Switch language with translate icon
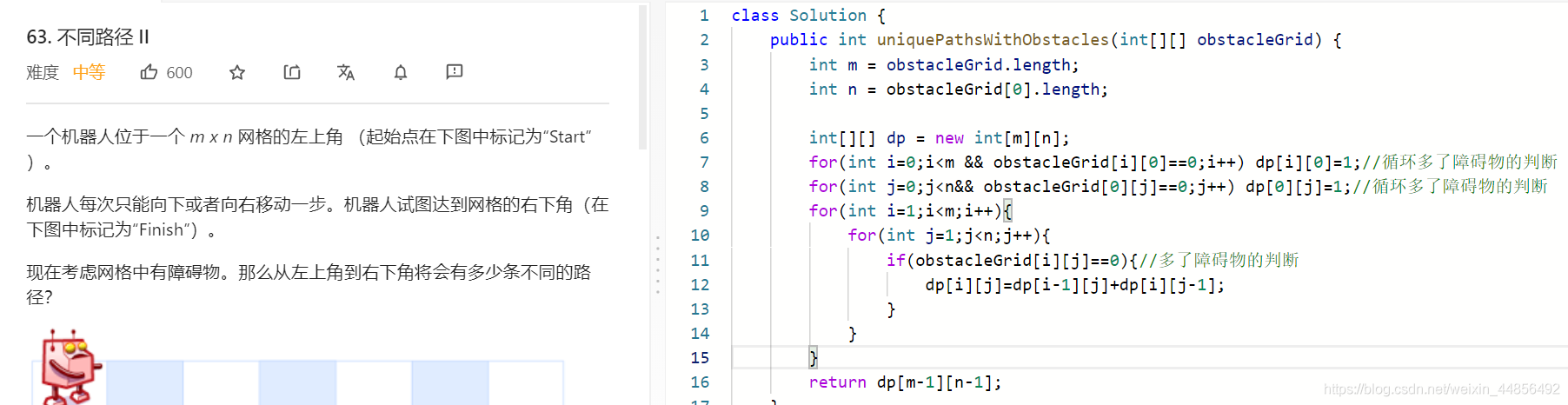Screen dimensions: 1568x405 tap(346, 72)
